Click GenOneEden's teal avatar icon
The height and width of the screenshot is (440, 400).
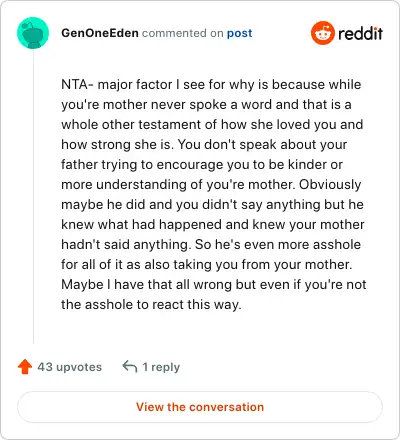pos(33,33)
